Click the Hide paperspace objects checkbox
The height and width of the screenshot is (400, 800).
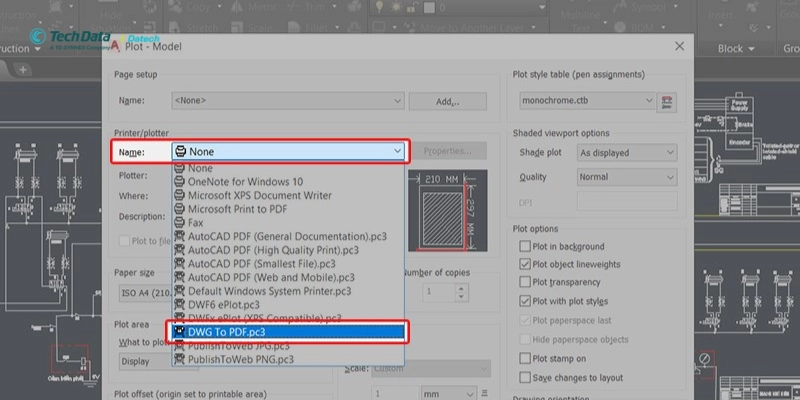click(x=524, y=339)
